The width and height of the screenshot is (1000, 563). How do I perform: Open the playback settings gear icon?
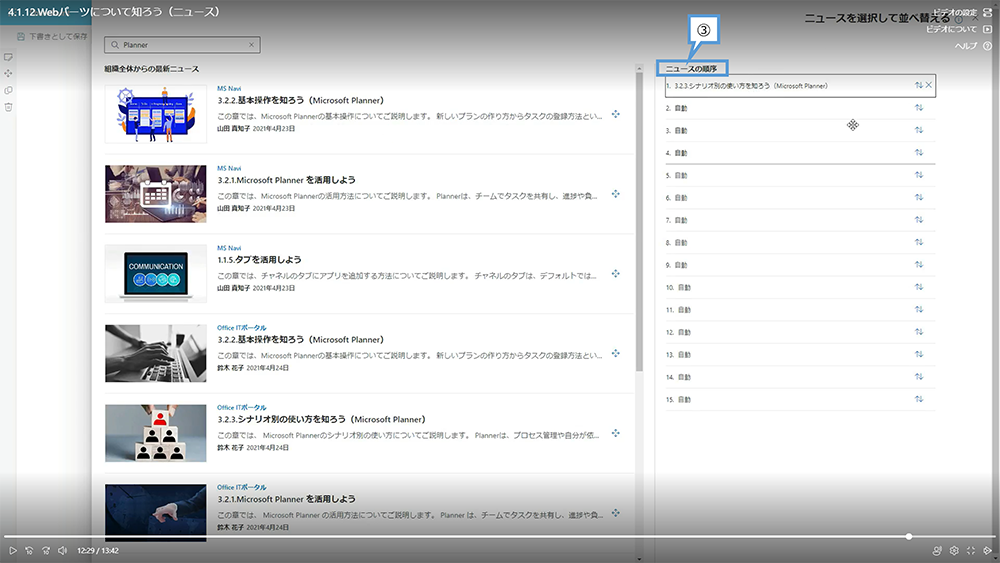point(954,550)
